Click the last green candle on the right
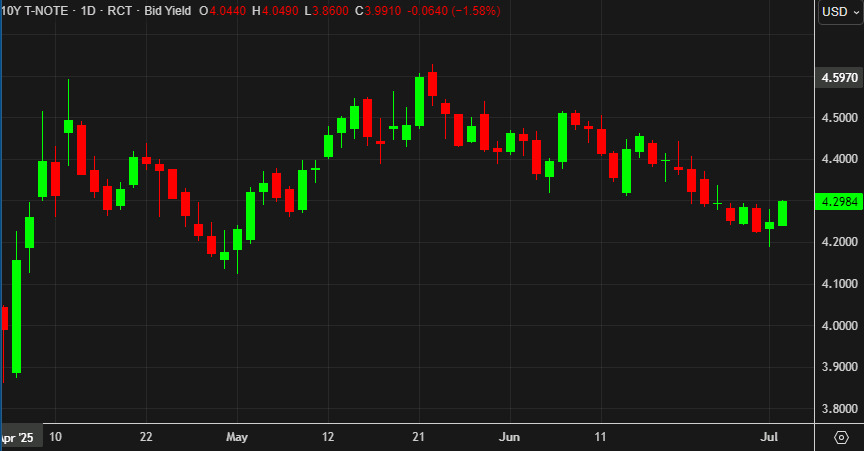Viewport: 864px width, 451px height. pos(782,213)
